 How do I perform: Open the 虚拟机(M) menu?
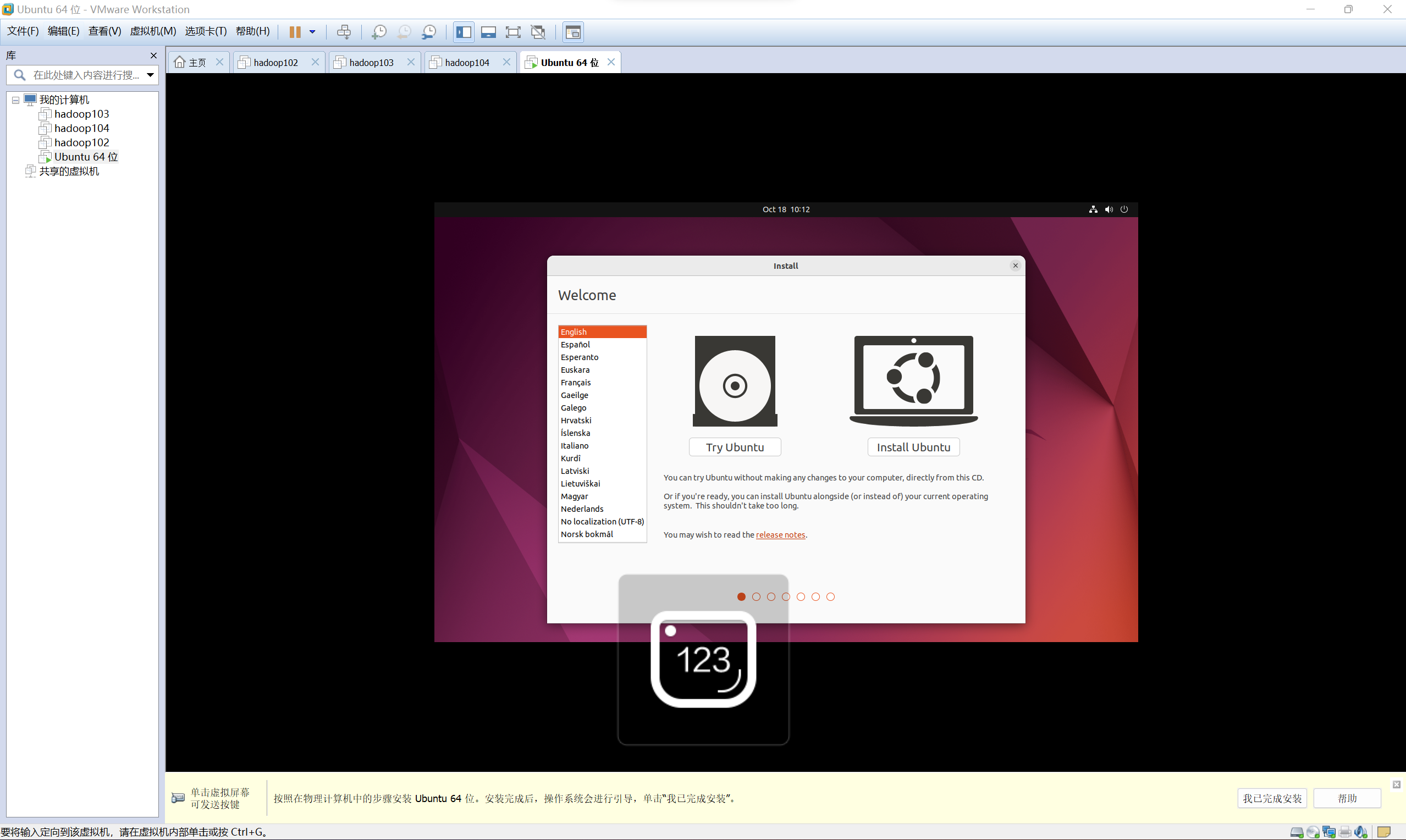(153, 31)
